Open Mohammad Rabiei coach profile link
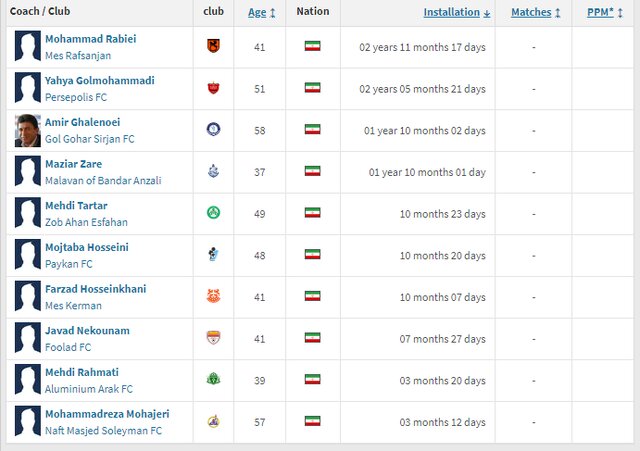640x451 pixels. click(x=90, y=39)
